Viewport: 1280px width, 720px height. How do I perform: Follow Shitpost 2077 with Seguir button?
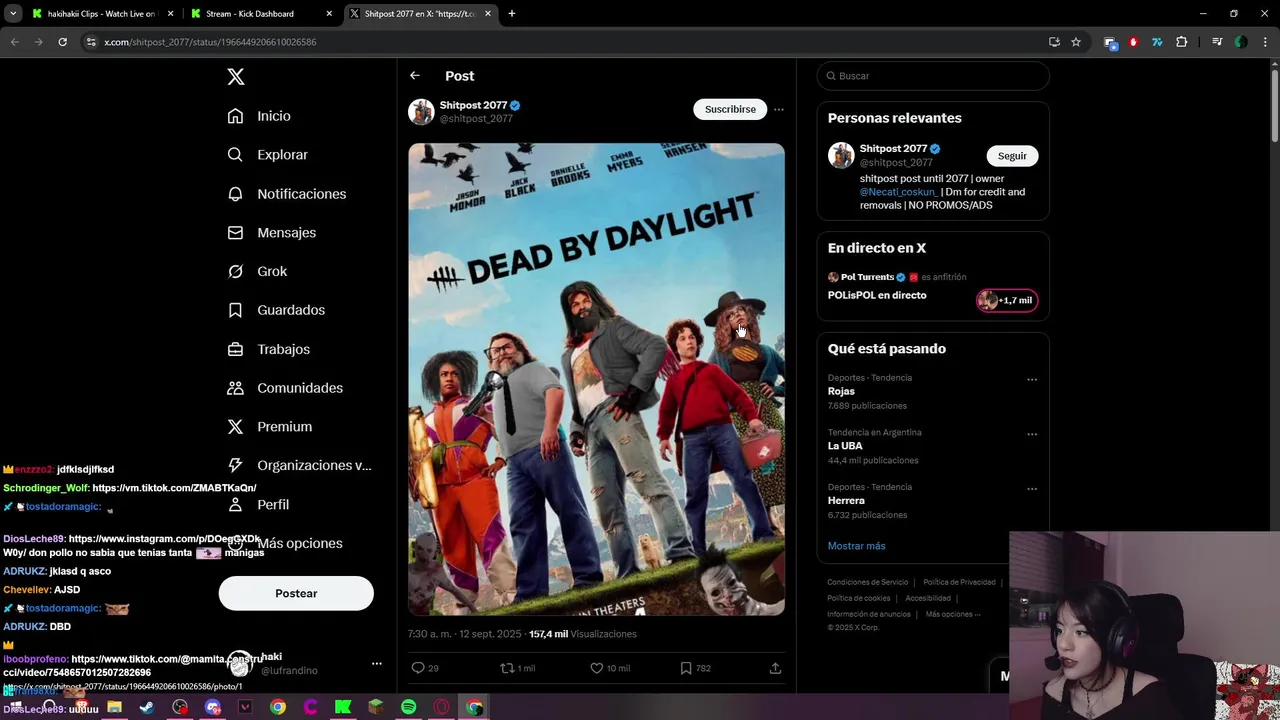(1012, 156)
